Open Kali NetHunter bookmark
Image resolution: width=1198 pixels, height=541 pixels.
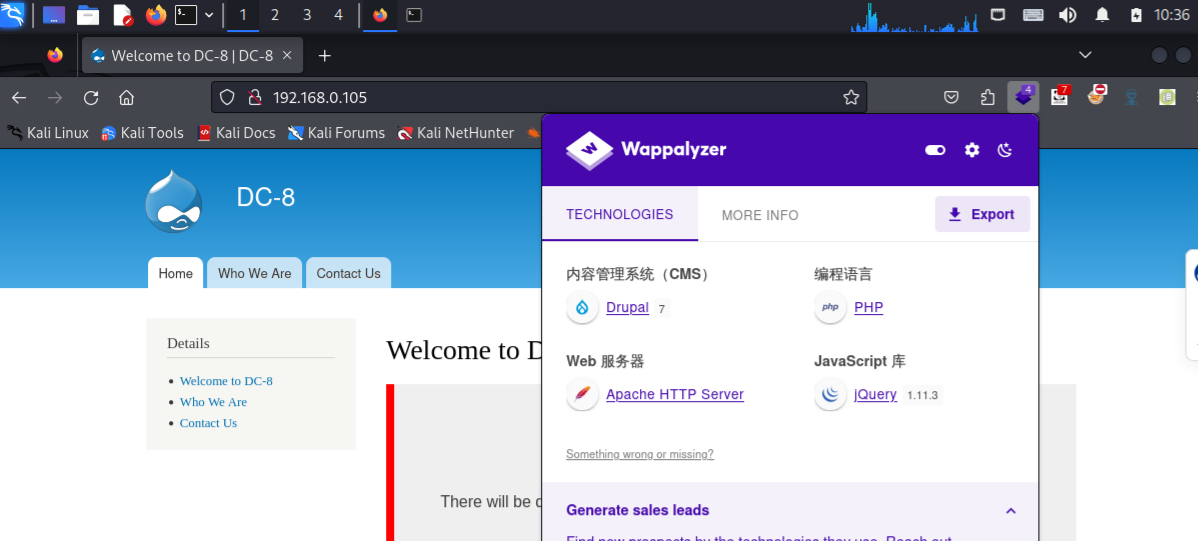click(455, 133)
